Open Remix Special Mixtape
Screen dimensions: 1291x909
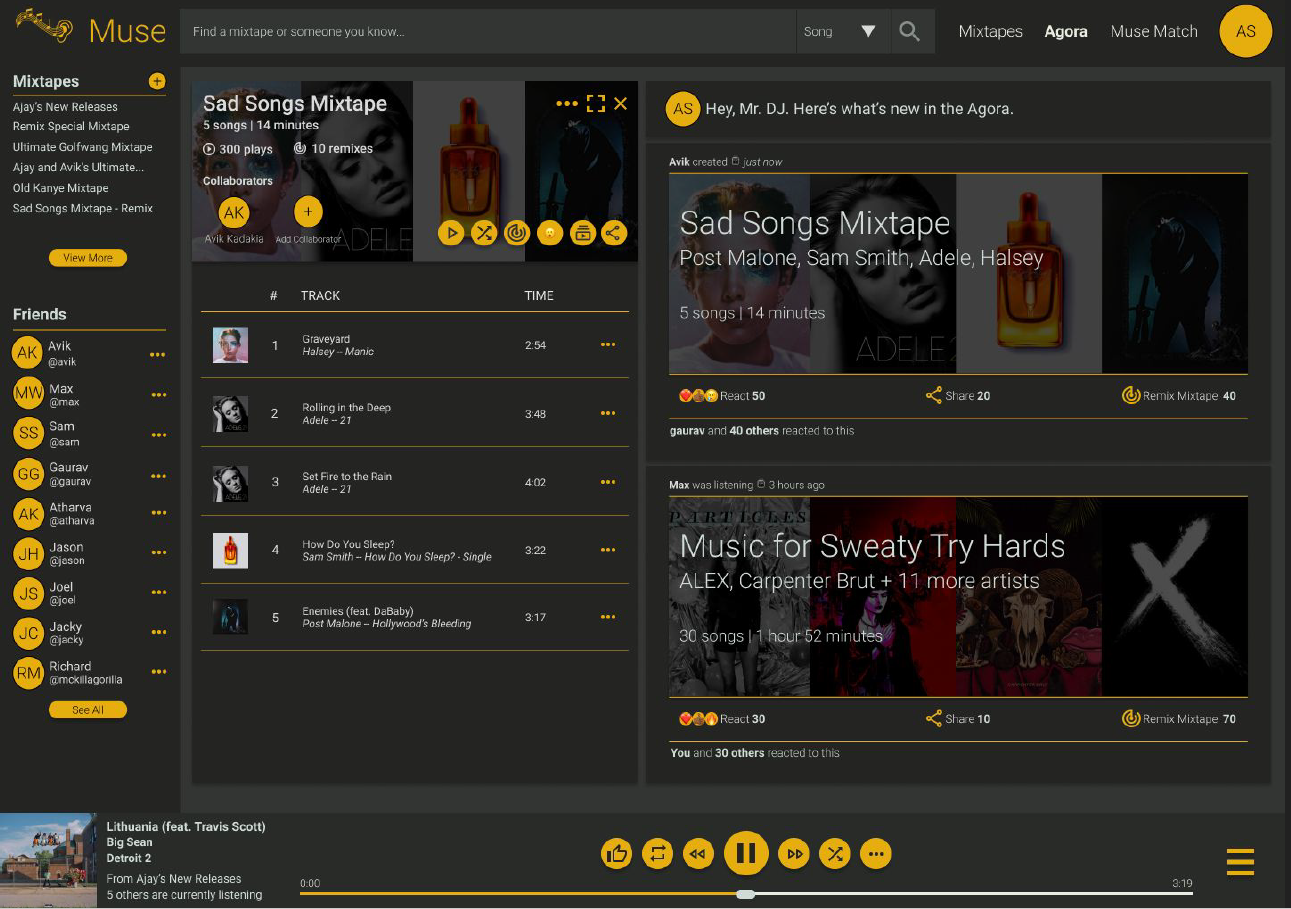[71, 127]
